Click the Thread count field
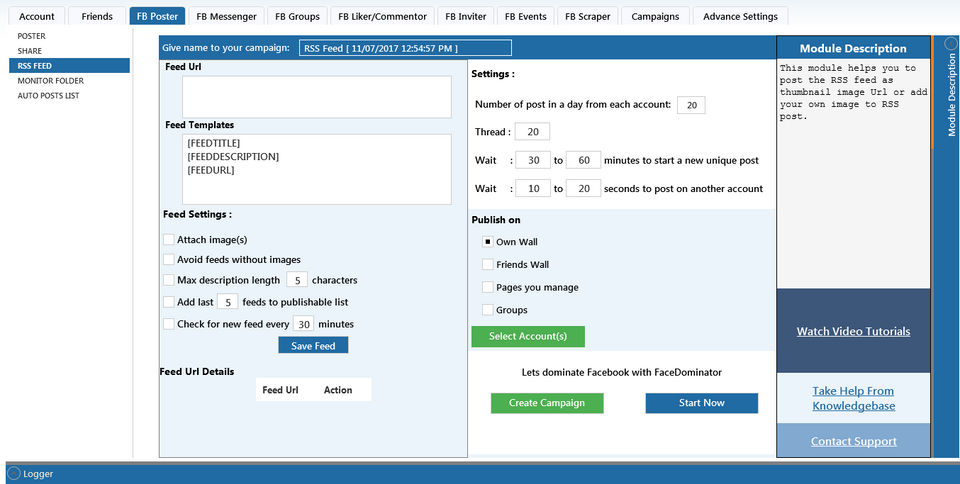The width and height of the screenshot is (960, 484). [532, 132]
